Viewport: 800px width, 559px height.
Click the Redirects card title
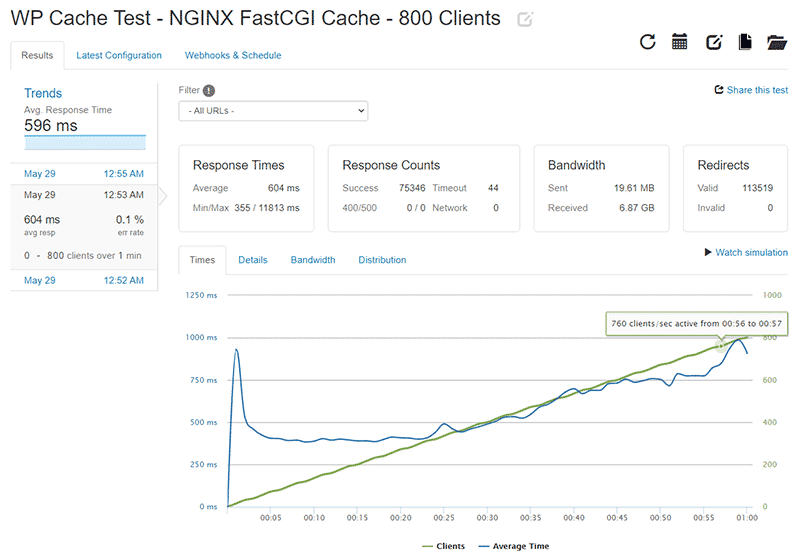pos(723,165)
